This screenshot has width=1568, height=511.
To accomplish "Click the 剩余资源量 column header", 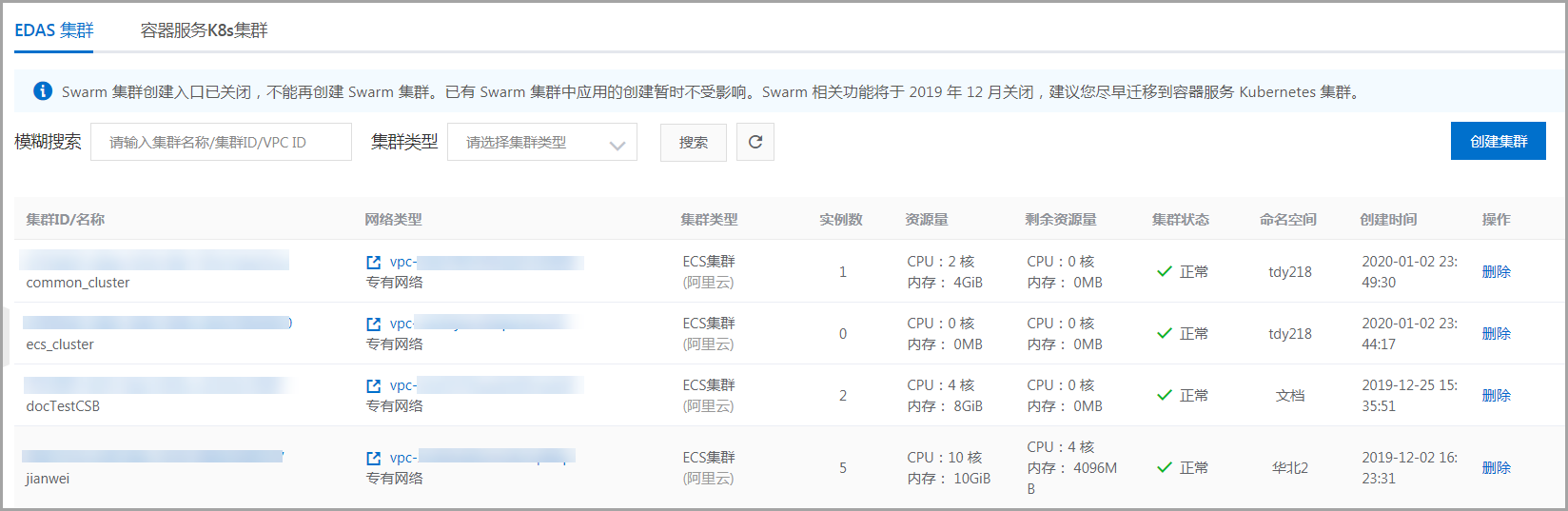I will [x=1061, y=220].
